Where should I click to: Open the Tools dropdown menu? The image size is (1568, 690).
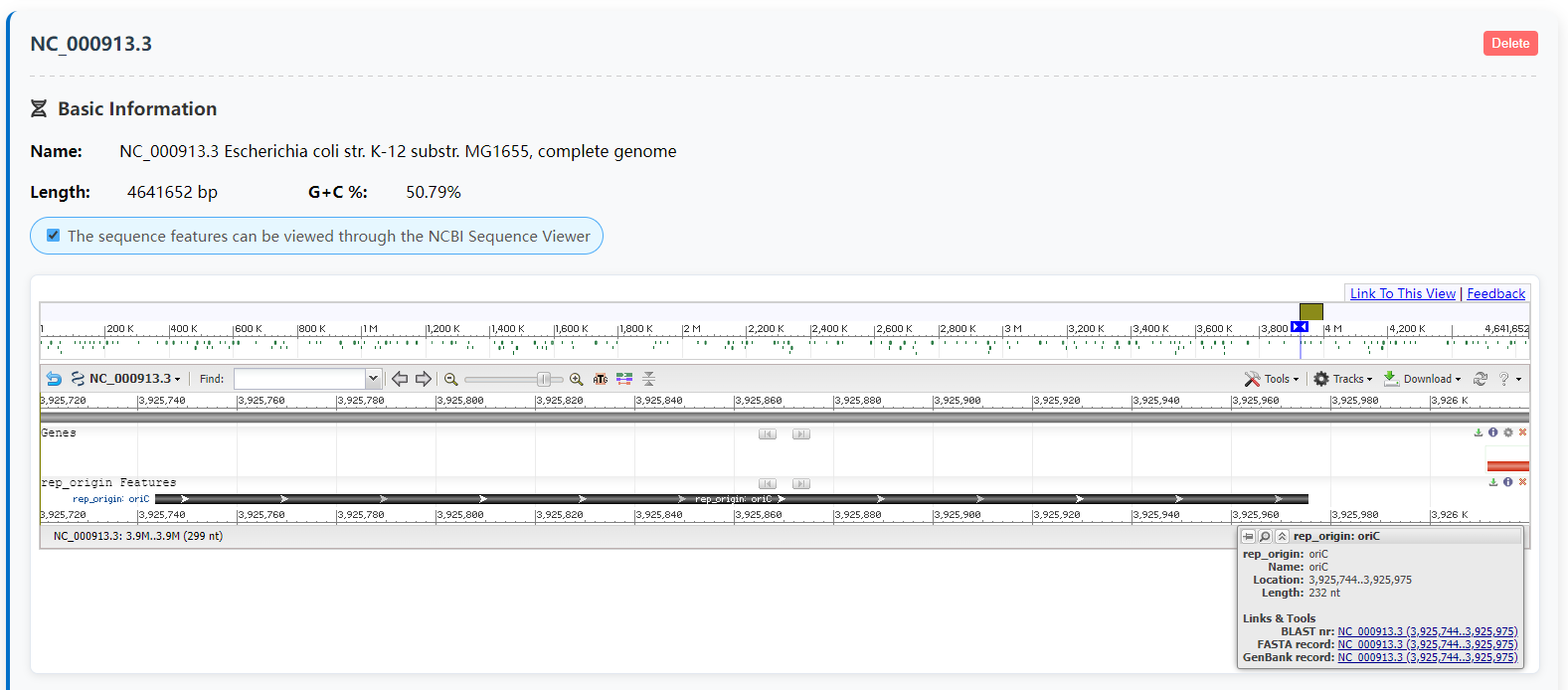[1272, 379]
